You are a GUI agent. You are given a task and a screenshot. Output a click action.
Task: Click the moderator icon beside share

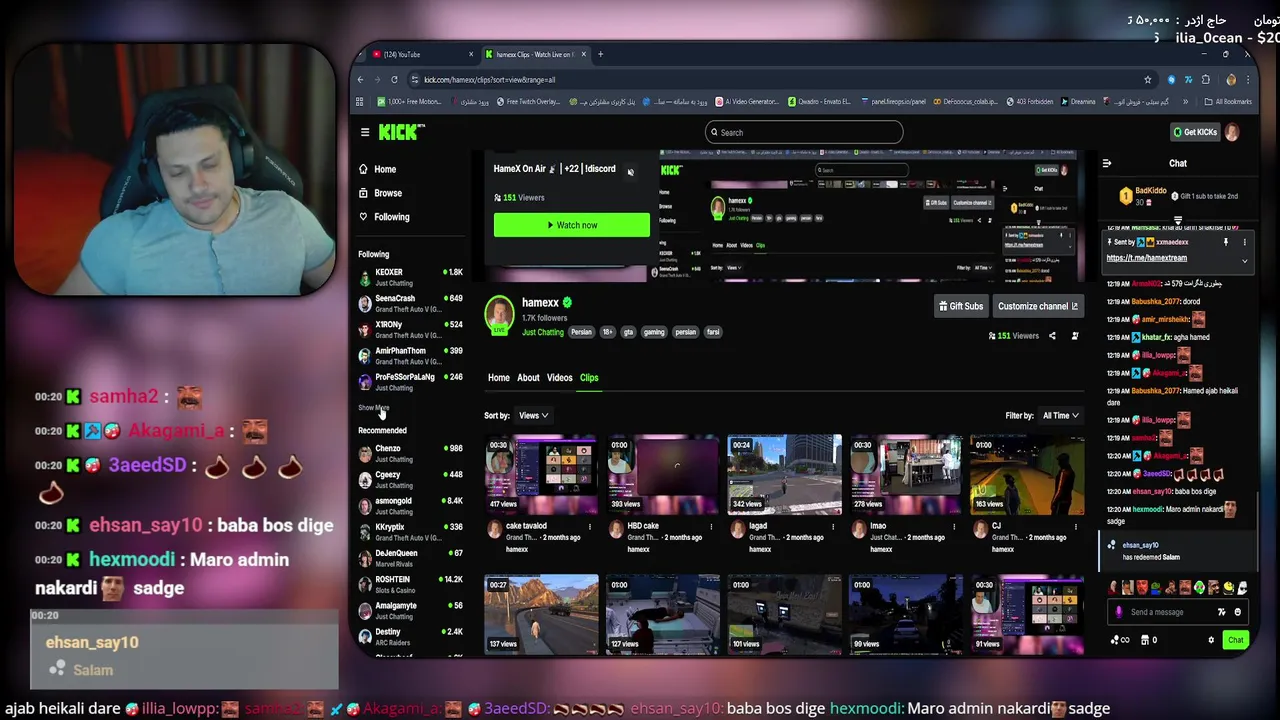tap(1075, 336)
